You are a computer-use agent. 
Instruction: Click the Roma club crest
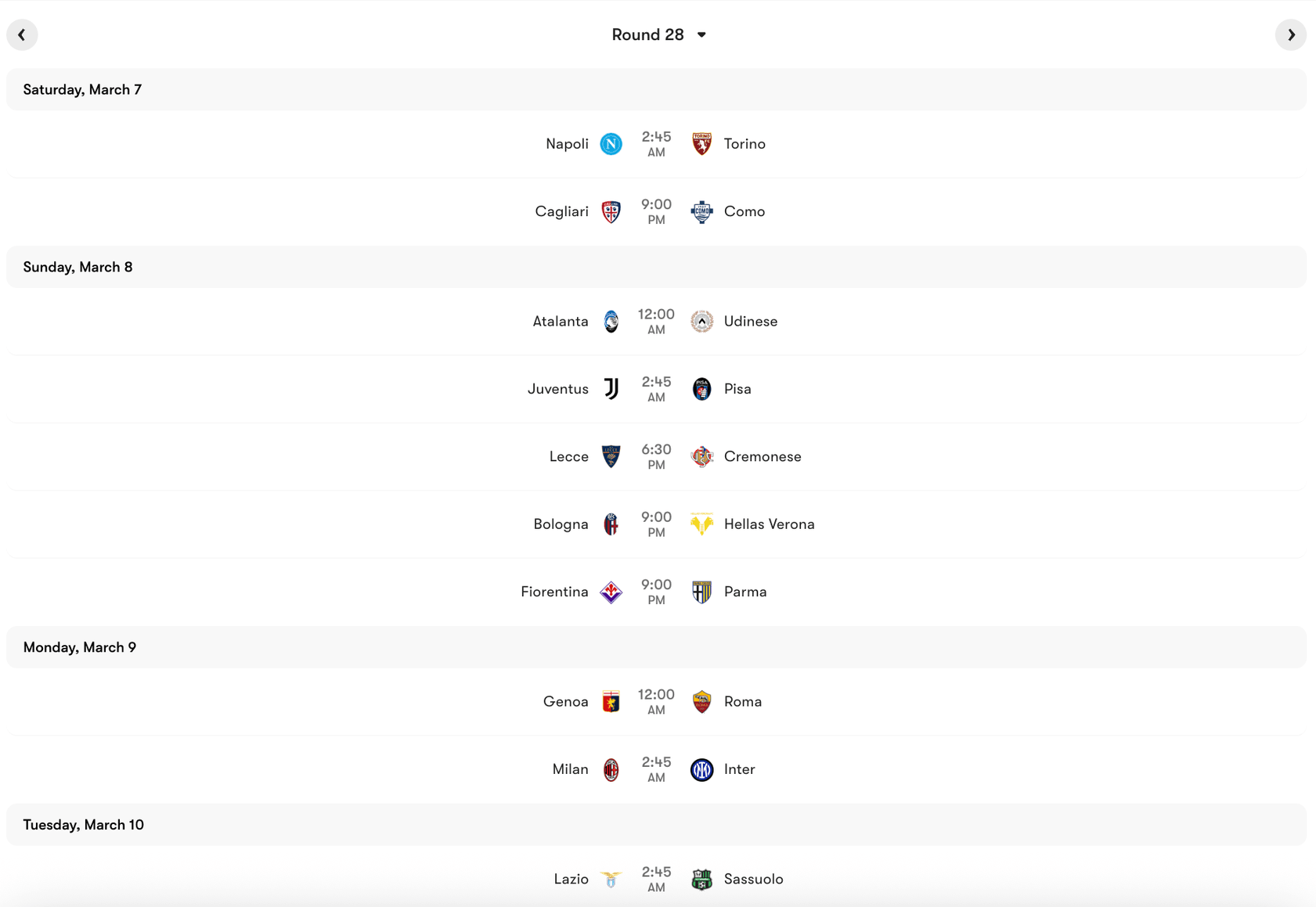tap(702, 701)
